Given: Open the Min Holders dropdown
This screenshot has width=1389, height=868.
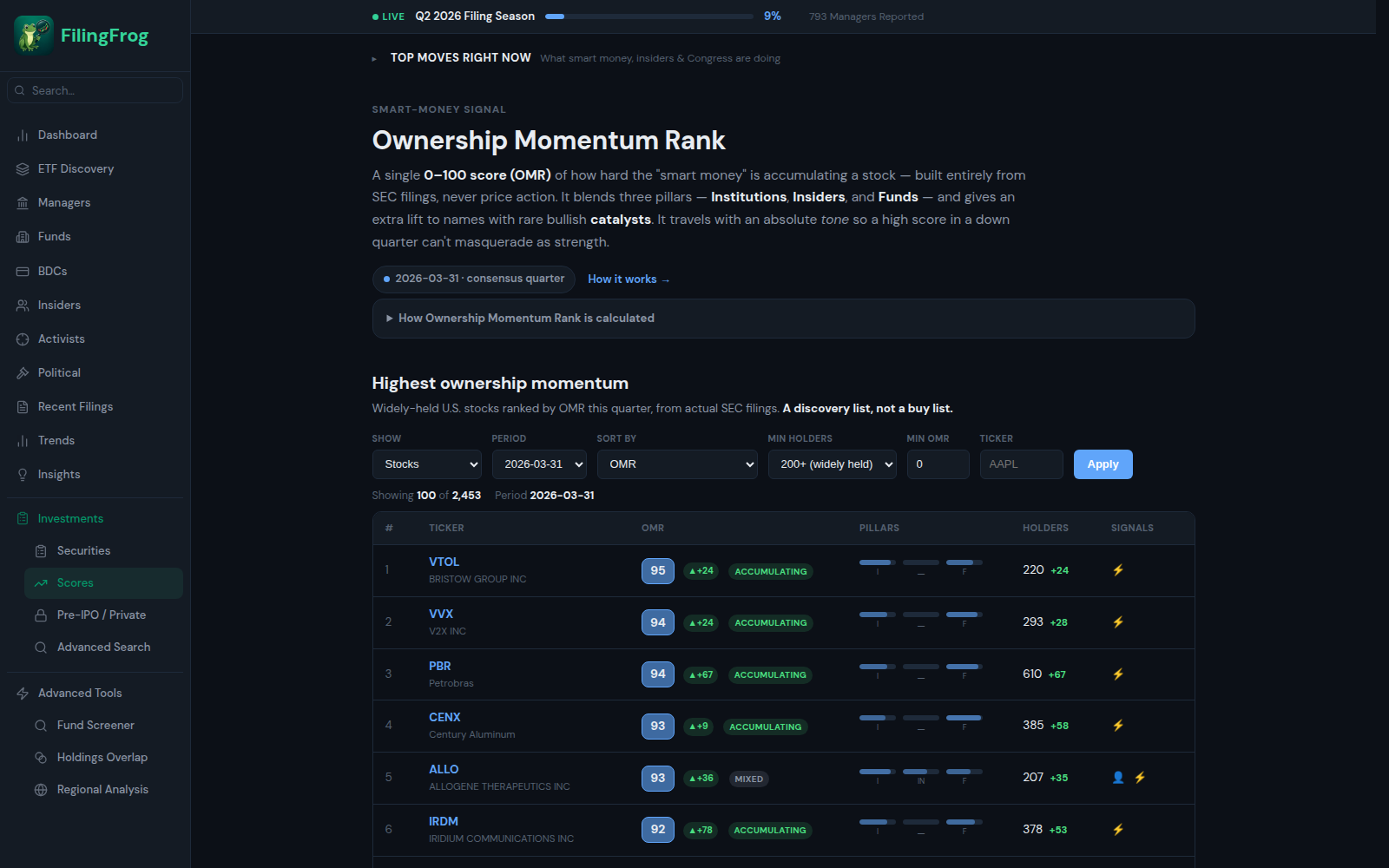Looking at the screenshot, I should (x=833, y=464).
